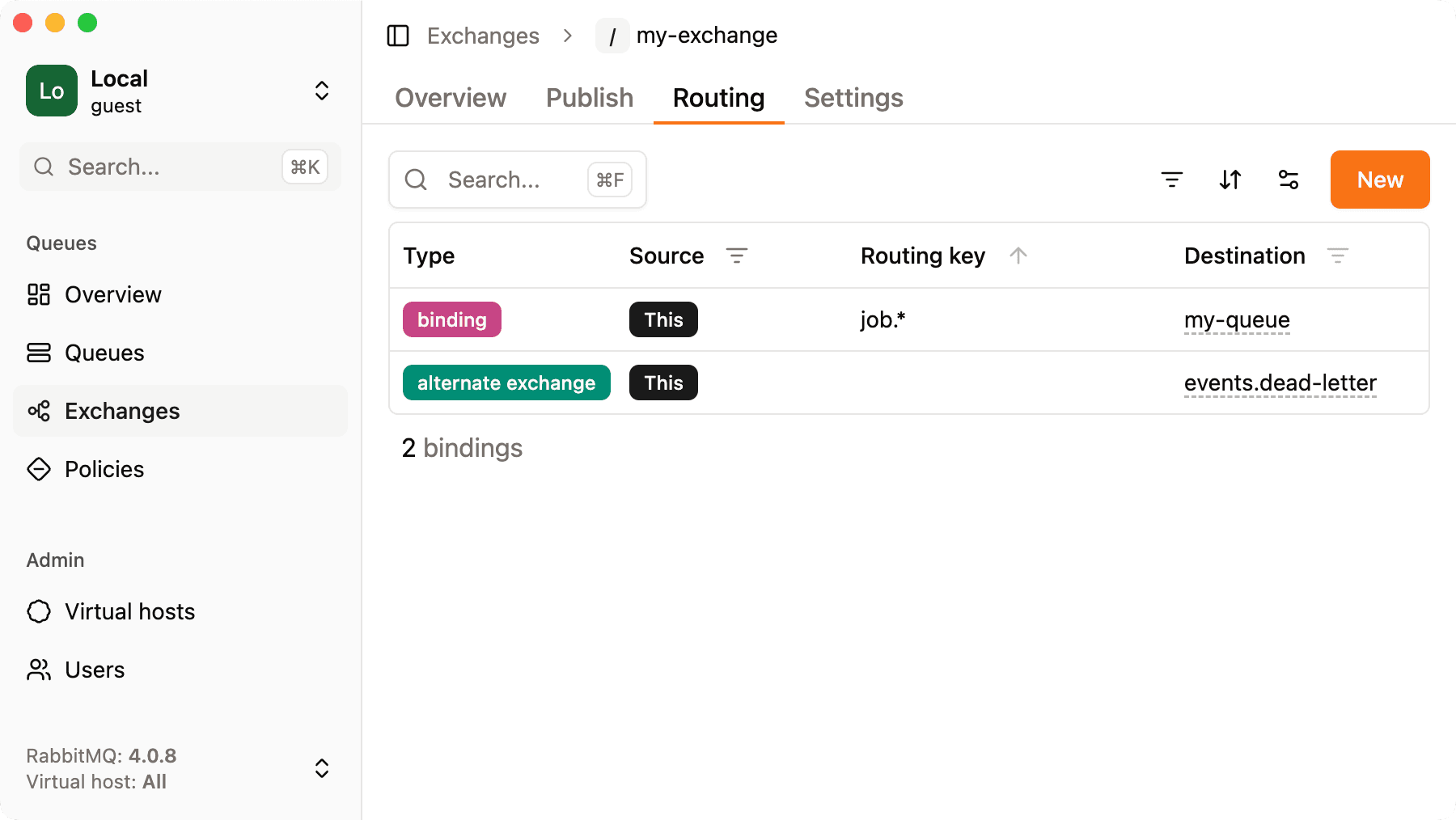Go to Overview in the sidebar
The width and height of the screenshot is (1456, 820).
(180, 294)
